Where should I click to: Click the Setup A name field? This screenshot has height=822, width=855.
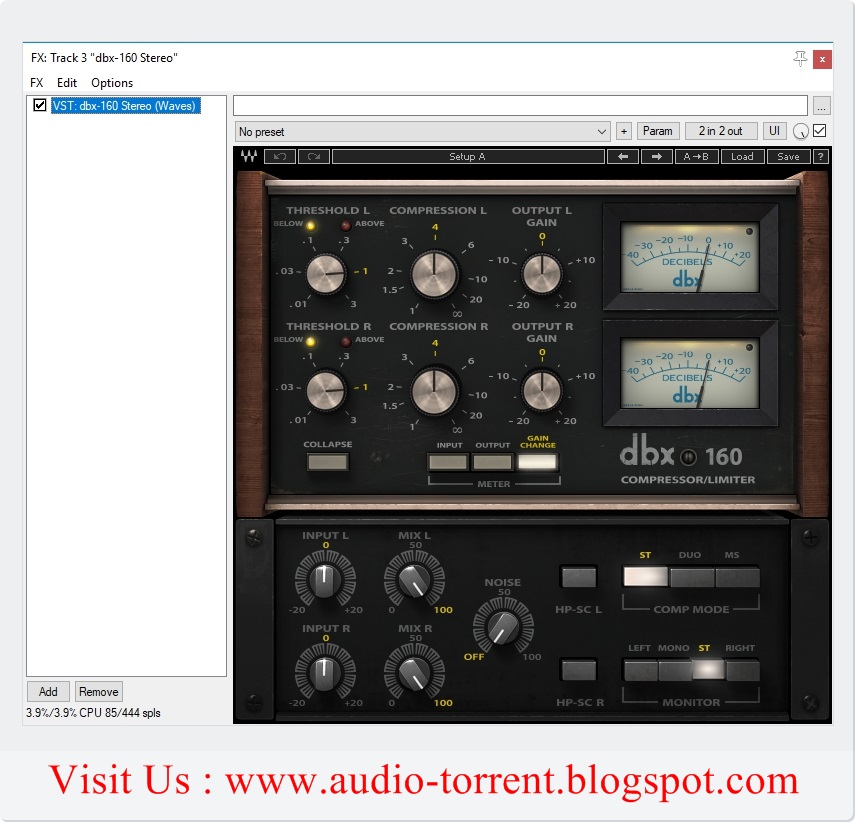tap(468, 157)
